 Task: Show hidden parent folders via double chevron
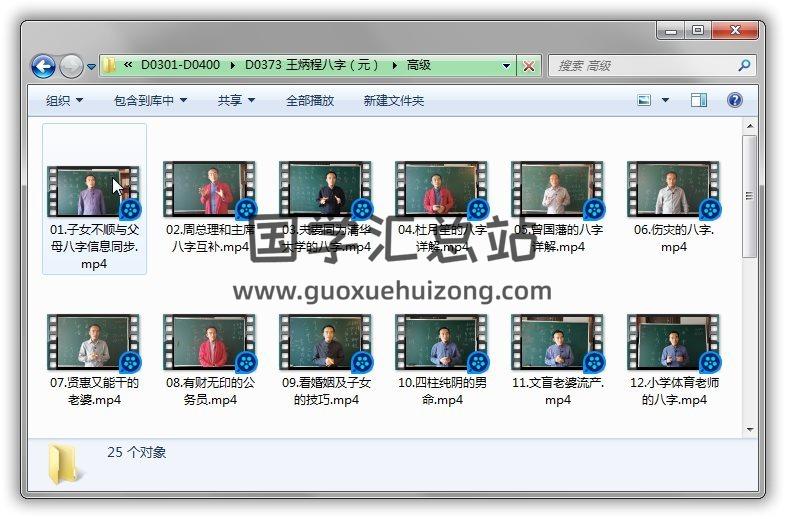point(128,65)
